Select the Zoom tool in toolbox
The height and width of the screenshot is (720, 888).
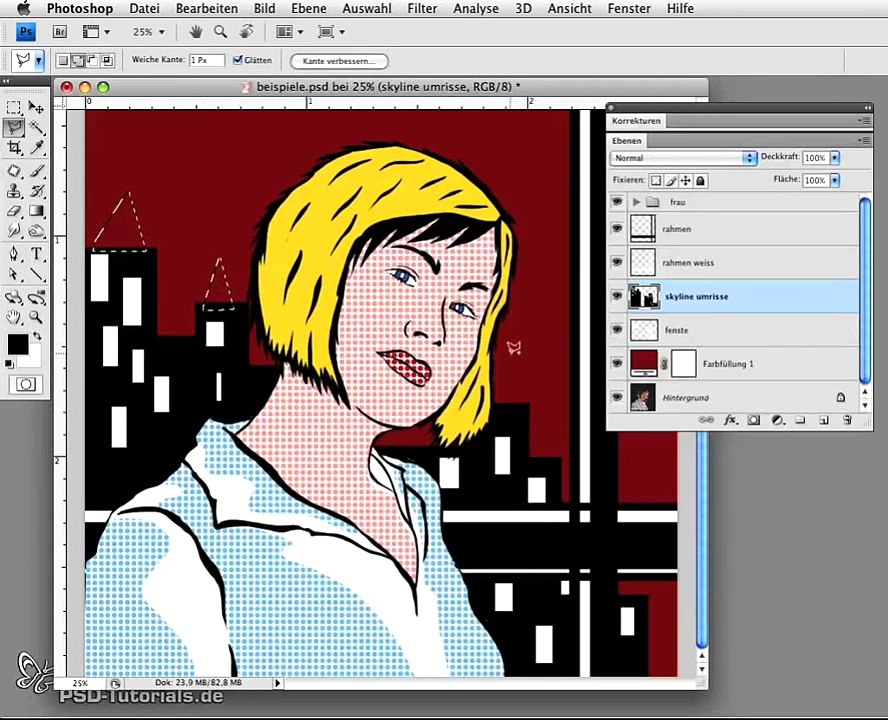(x=36, y=317)
